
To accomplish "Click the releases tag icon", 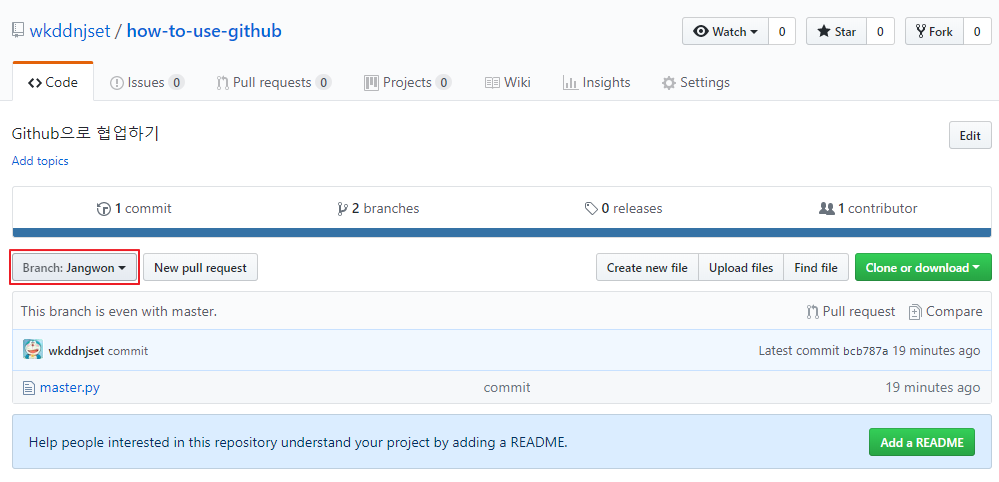I will click(x=591, y=209).
